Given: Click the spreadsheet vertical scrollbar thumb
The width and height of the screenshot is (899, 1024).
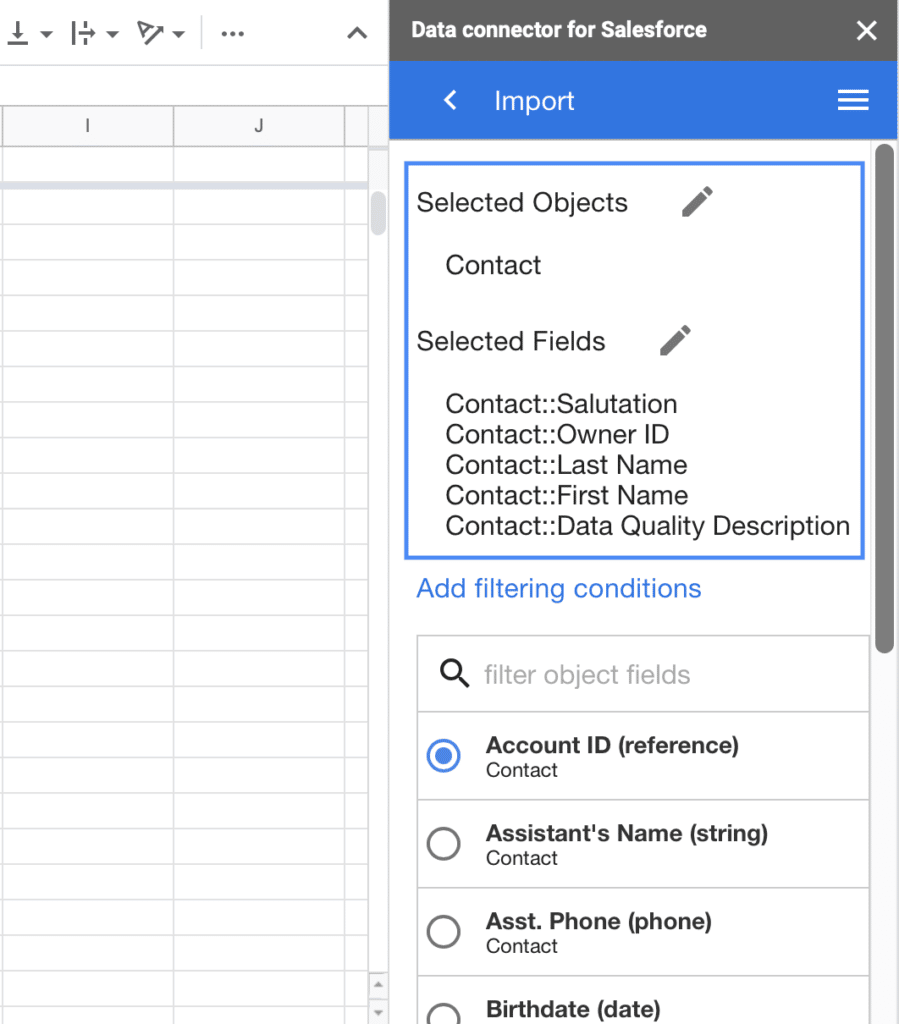Looking at the screenshot, I should [378, 213].
